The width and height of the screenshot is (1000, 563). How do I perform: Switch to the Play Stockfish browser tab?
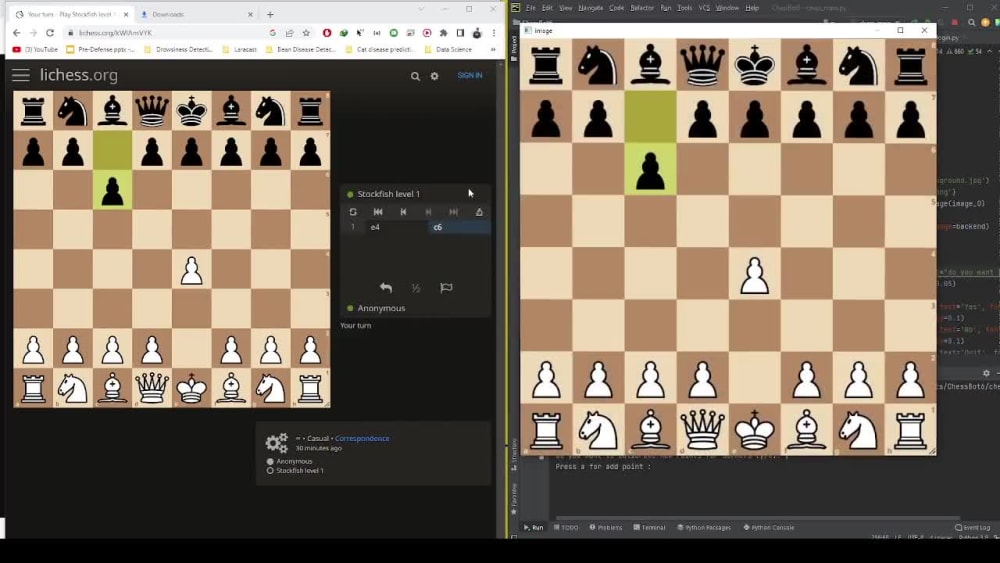72,14
